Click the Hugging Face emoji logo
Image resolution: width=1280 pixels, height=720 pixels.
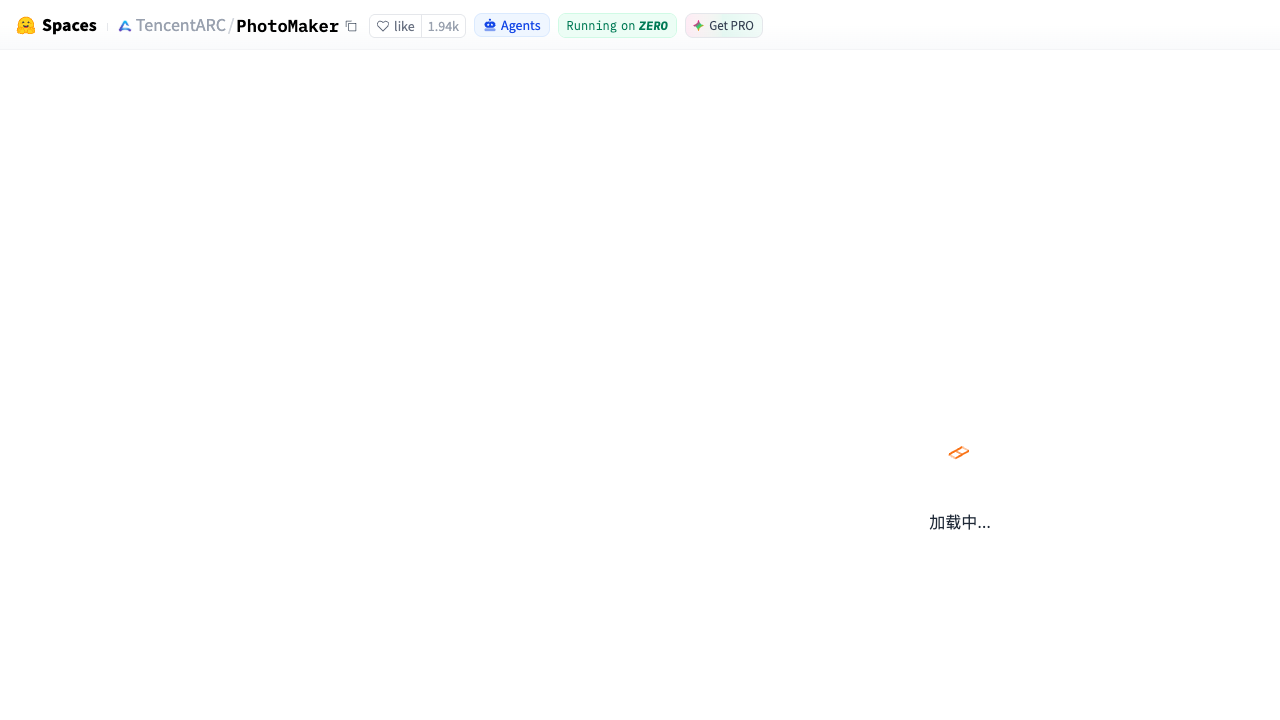click(x=26, y=25)
